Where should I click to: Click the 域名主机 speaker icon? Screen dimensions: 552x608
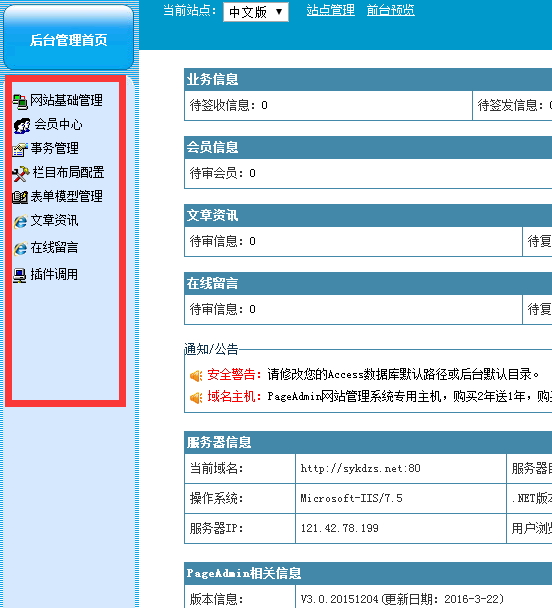point(196,397)
